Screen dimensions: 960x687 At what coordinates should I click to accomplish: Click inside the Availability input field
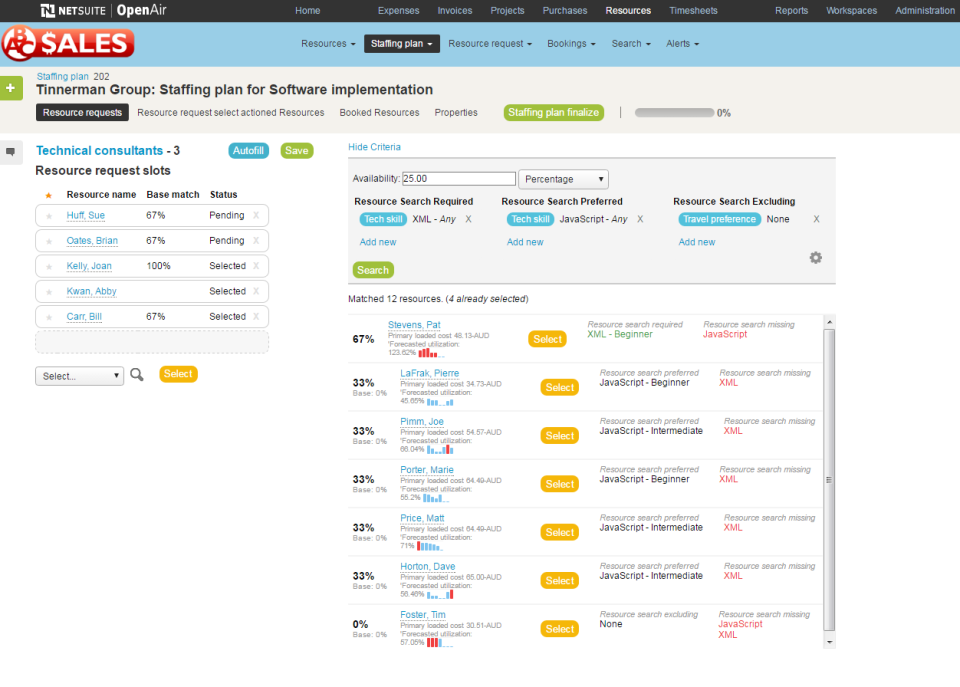(457, 178)
